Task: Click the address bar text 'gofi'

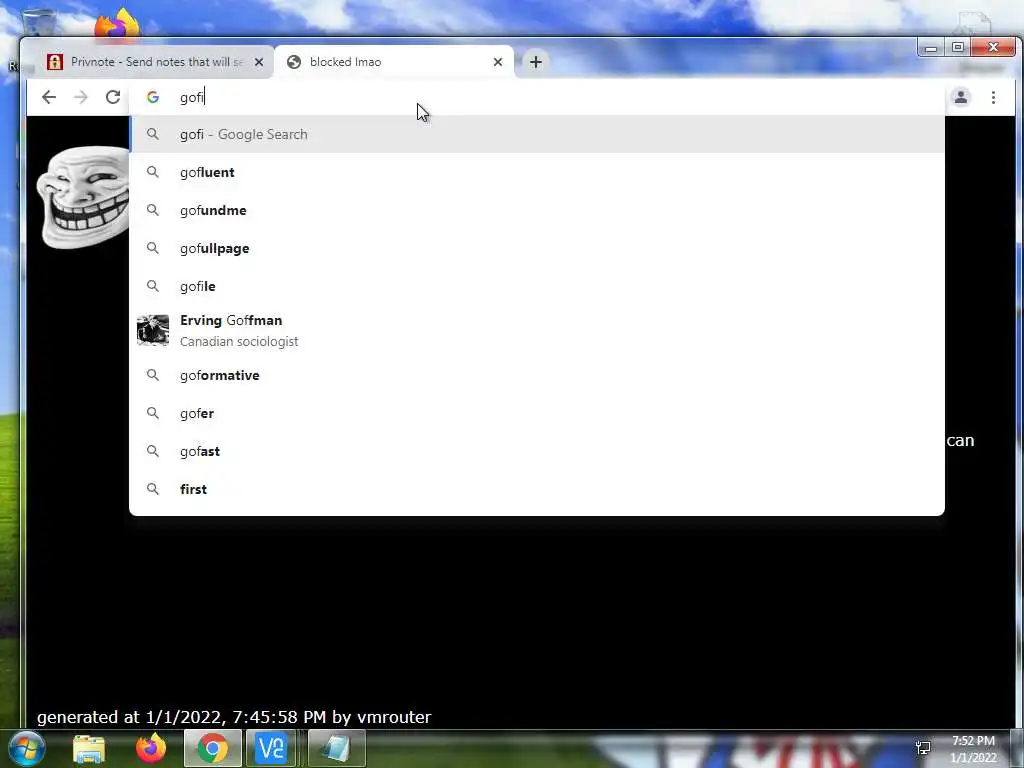Action: (x=192, y=97)
